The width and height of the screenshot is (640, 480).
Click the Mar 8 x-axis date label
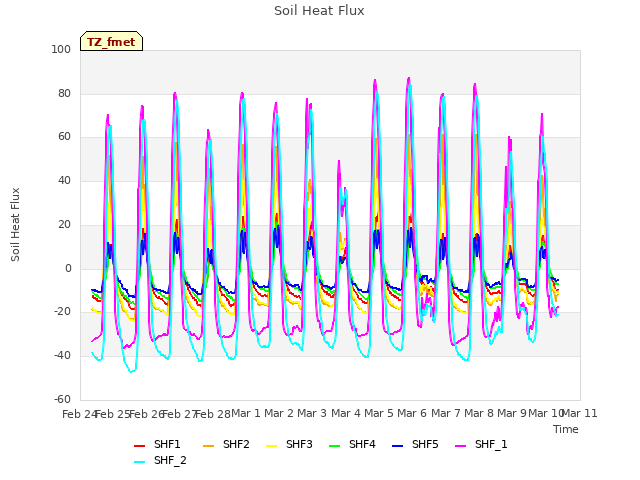point(479,413)
